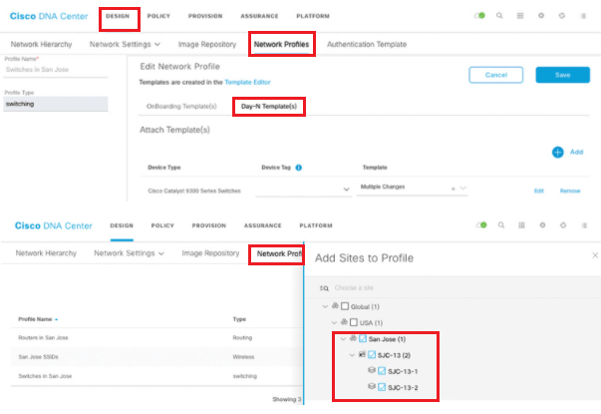
Task: Click the USA area icon in the tree
Action: [x=344, y=322]
